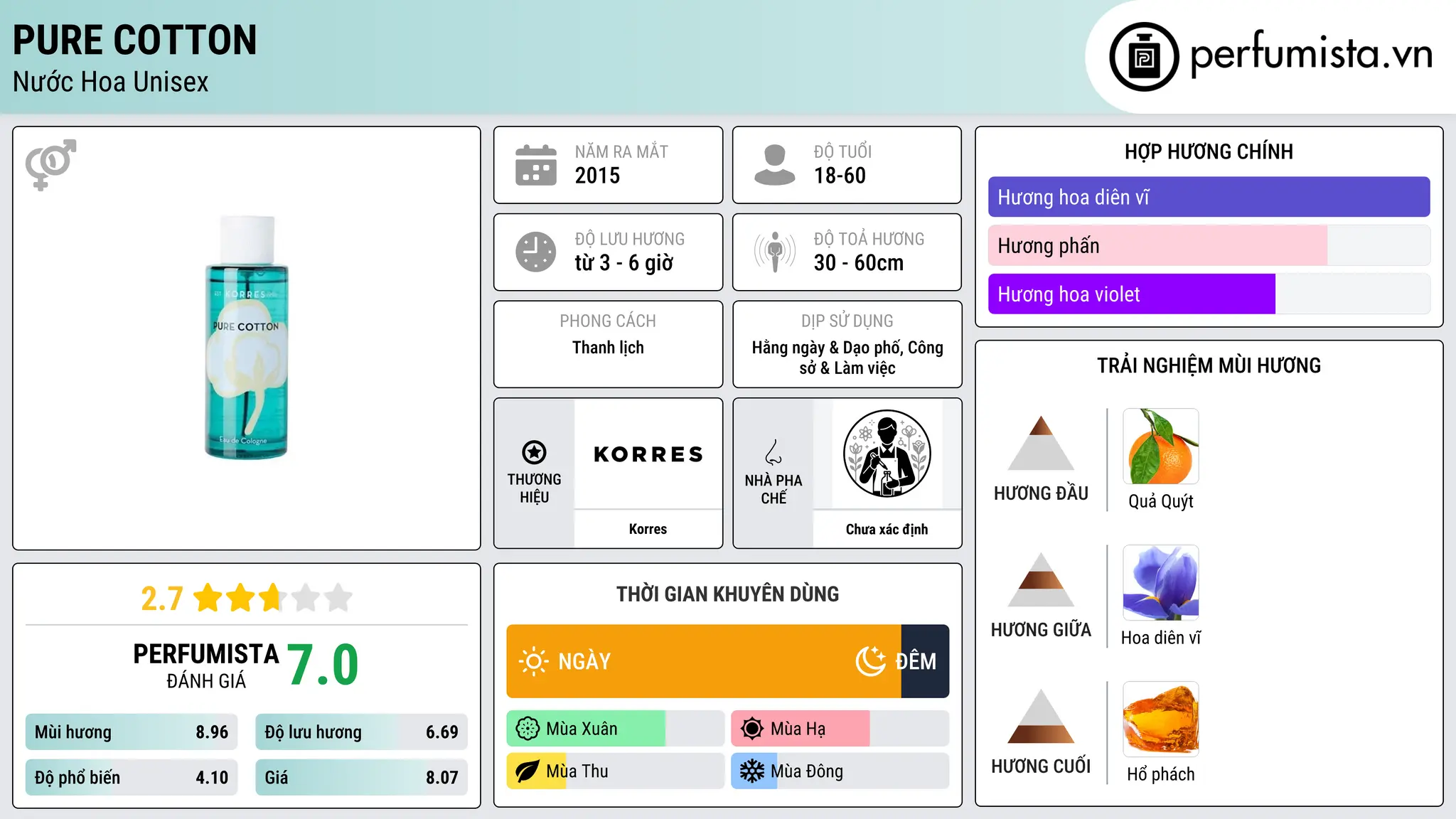Click the star badge icon above Thương Hiệu
Image resolution: width=1456 pixels, height=819 pixels.
point(534,451)
